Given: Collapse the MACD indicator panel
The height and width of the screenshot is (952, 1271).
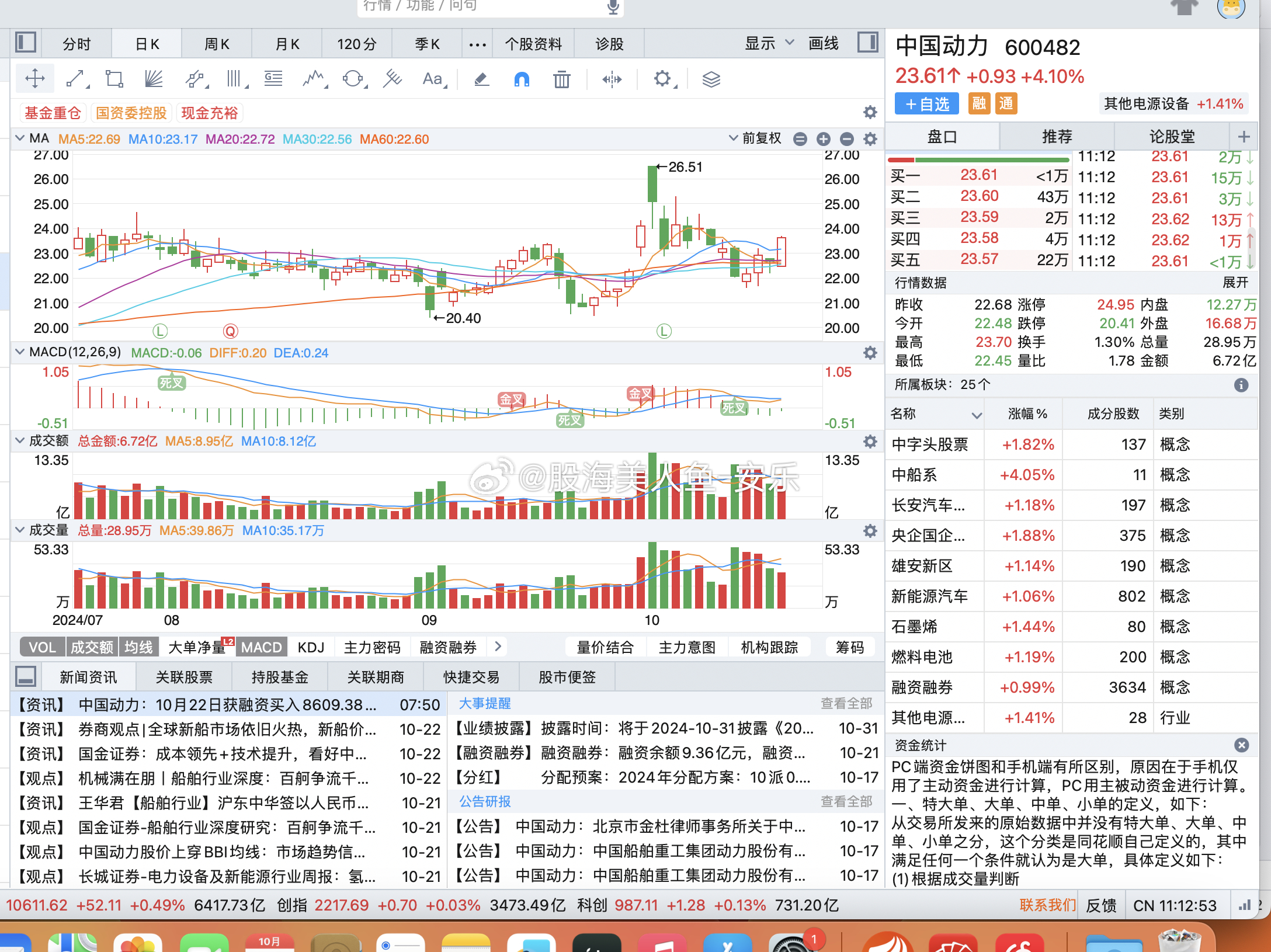Looking at the screenshot, I should pyautogui.click(x=20, y=352).
